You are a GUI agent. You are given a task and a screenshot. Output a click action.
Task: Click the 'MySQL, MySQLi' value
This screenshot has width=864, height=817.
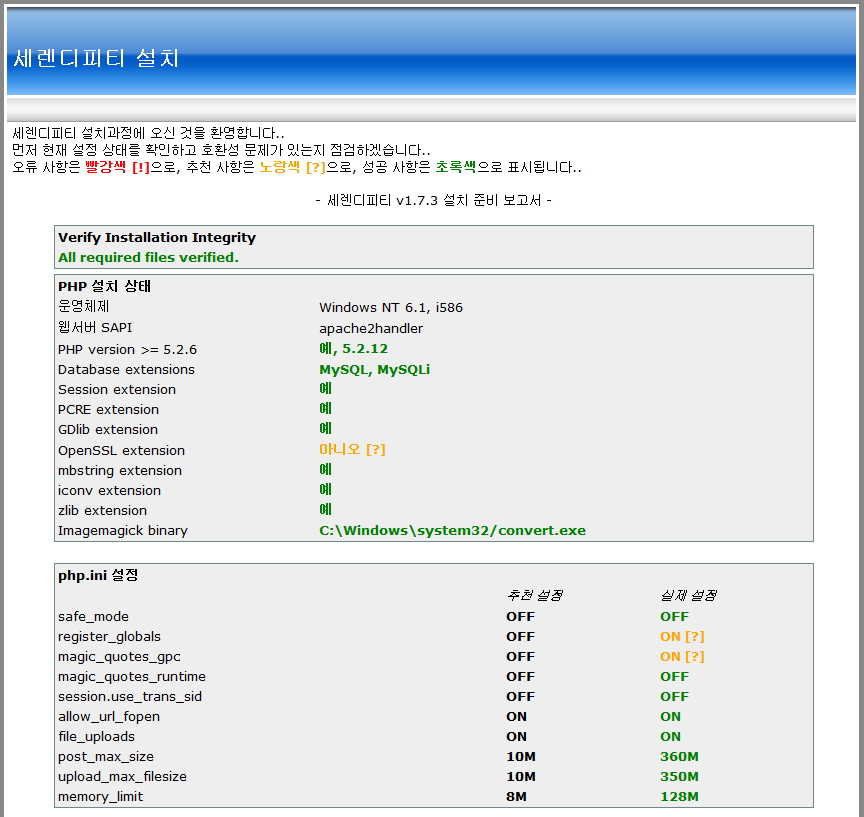click(375, 369)
